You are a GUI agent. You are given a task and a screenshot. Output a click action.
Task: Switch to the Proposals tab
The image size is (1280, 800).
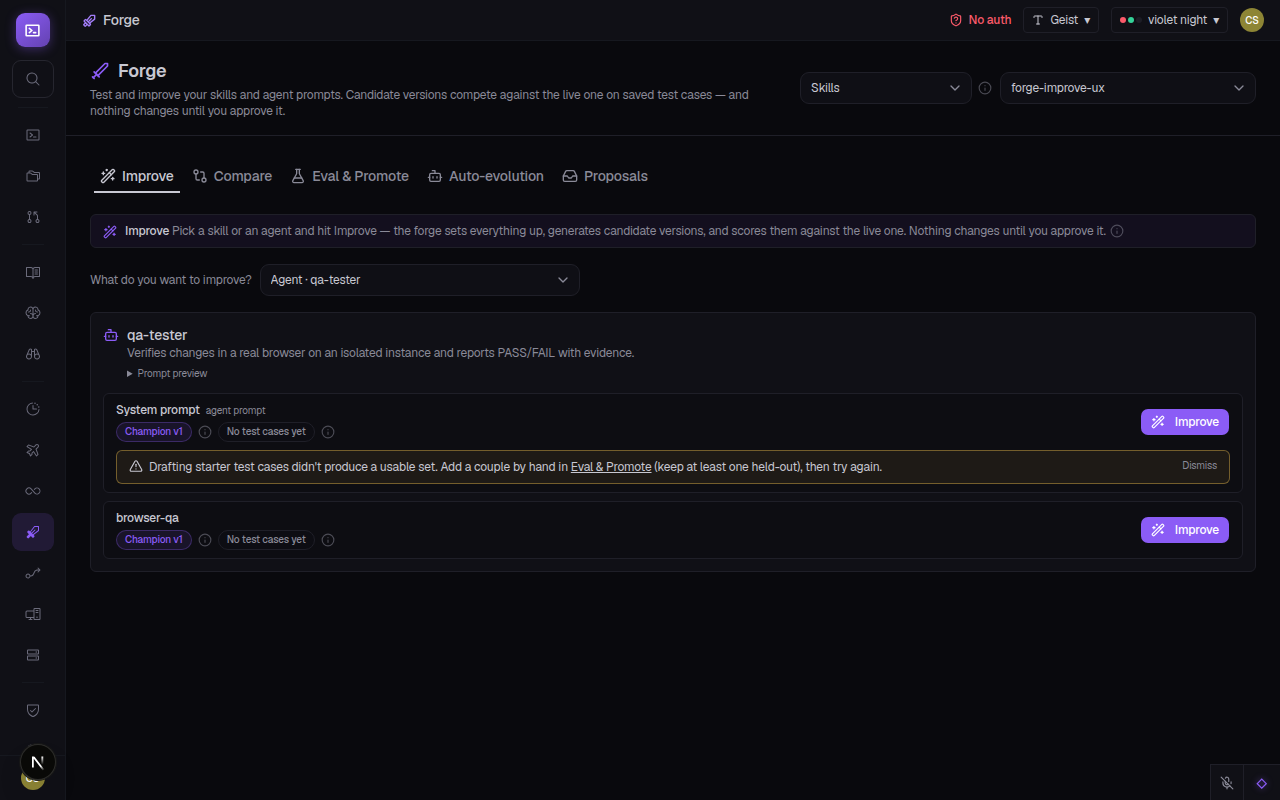pyautogui.click(x=605, y=176)
